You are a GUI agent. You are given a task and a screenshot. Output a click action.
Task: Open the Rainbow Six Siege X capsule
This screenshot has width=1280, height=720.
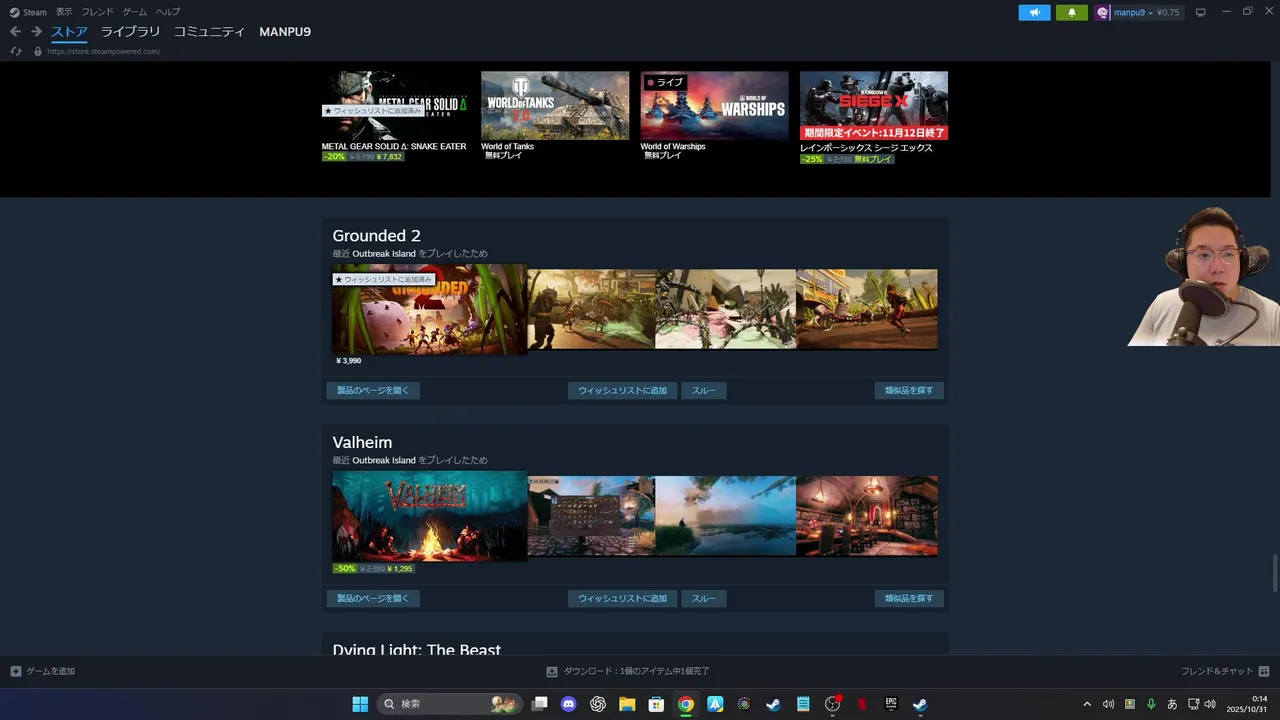[874, 105]
